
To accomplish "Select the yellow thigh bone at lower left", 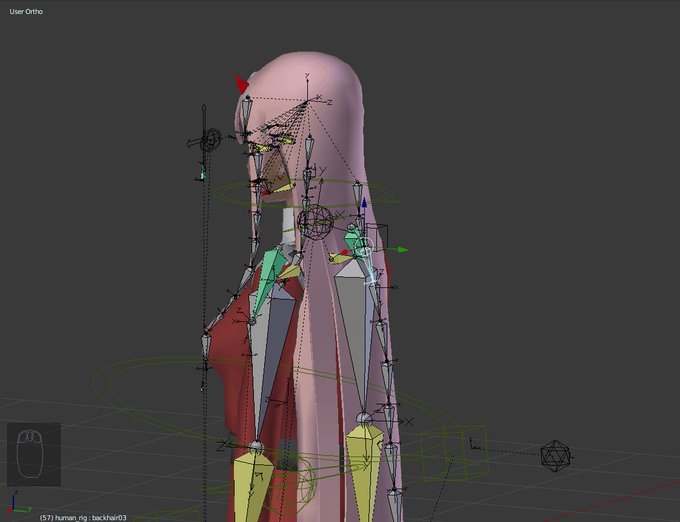I will 252,486.
